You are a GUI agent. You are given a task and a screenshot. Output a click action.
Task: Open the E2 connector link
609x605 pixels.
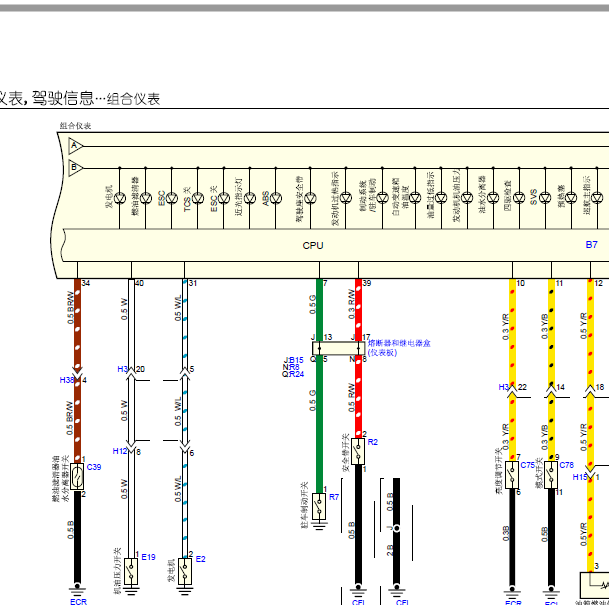tap(200, 559)
